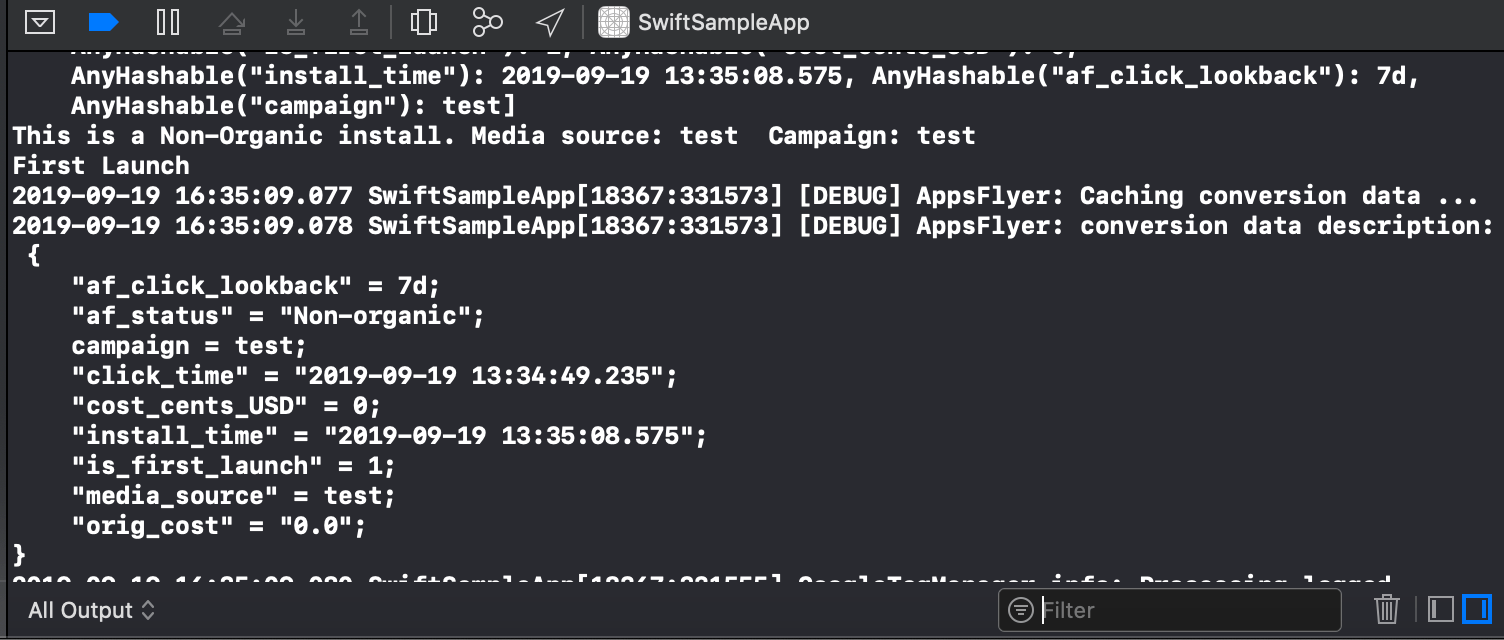Toggle the variables view pane on the left
The image size is (1504, 640).
click(x=1440, y=609)
